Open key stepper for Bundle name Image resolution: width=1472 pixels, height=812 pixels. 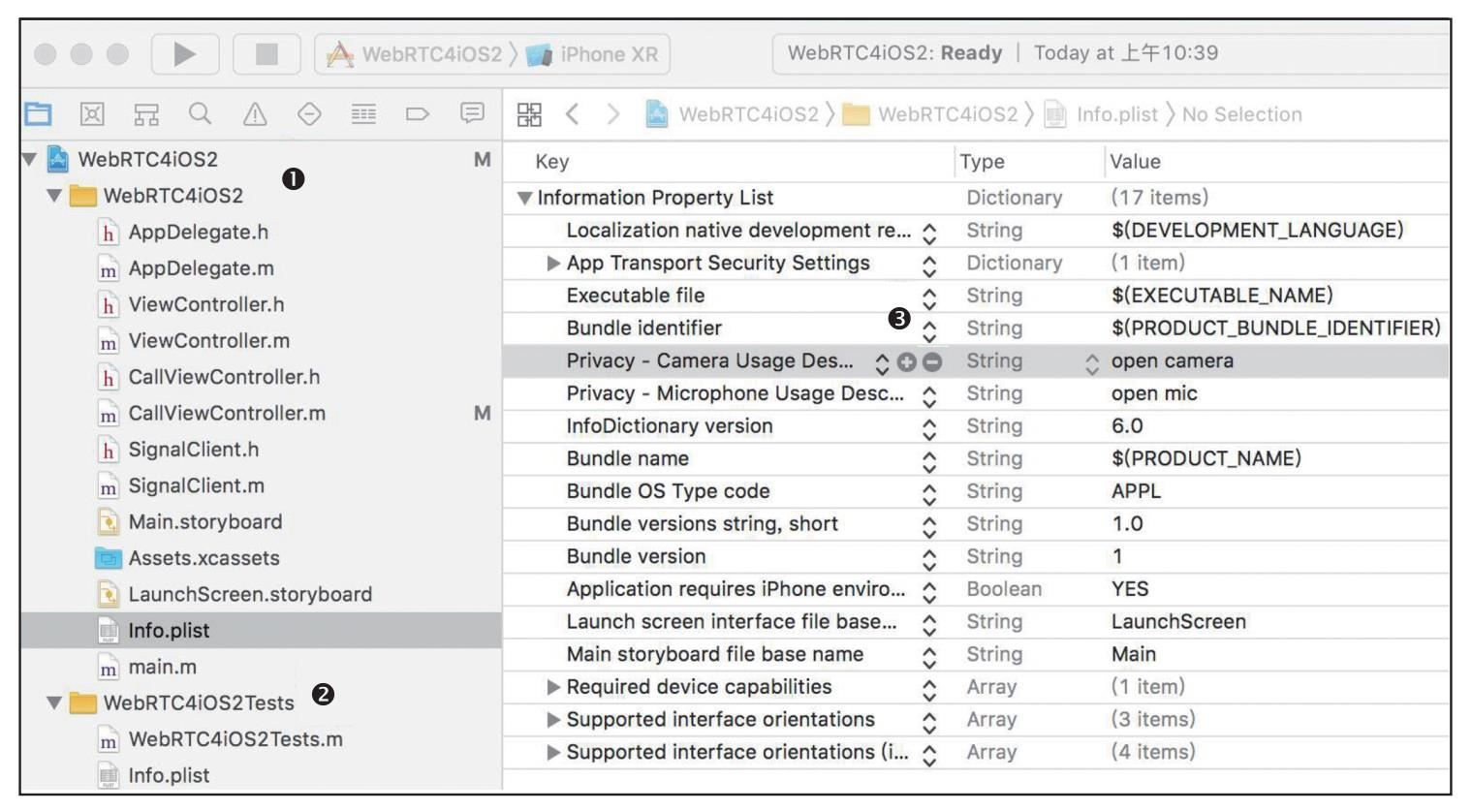[929, 460]
